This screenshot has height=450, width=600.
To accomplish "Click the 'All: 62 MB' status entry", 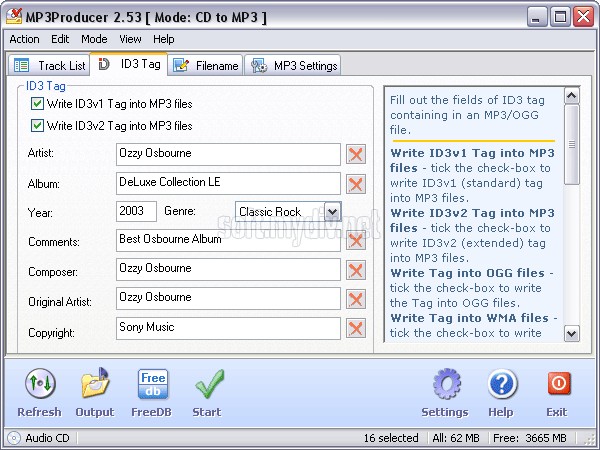I will [x=456, y=438].
